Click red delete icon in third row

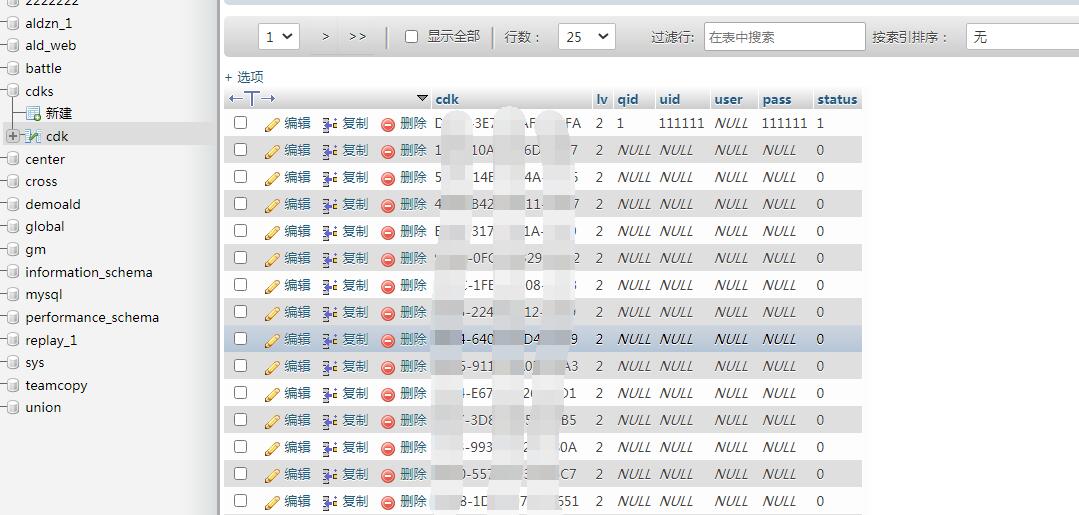pos(387,178)
